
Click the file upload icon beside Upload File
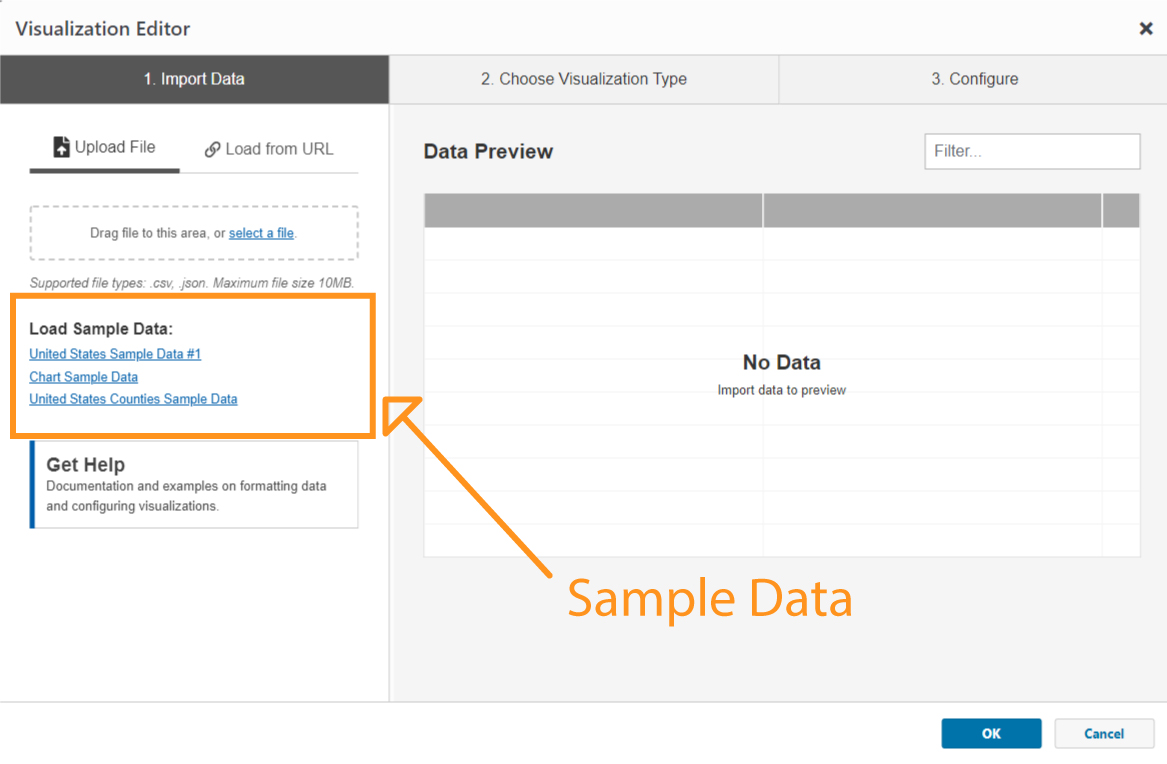[63, 146]
